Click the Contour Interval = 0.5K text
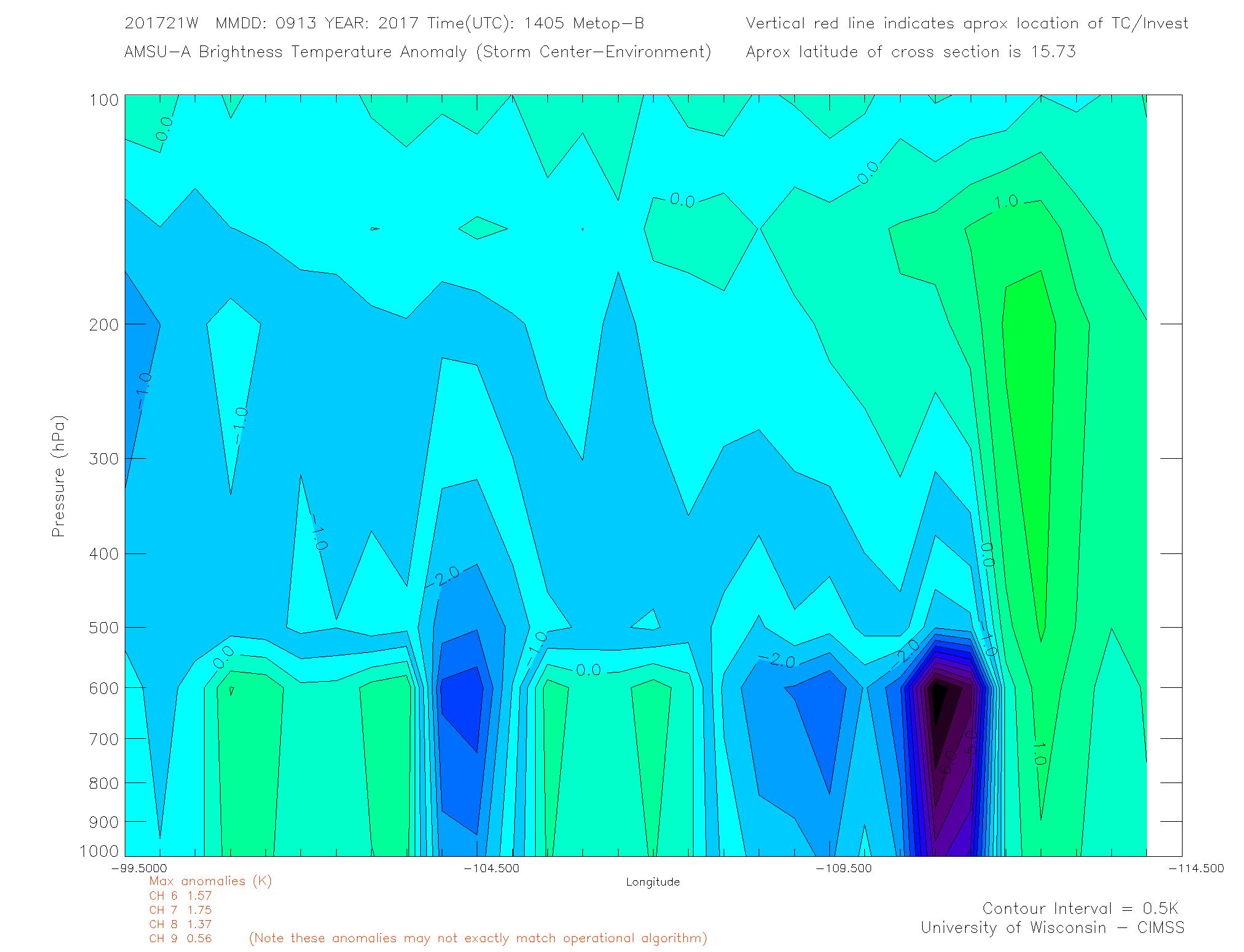1244x952 pixels. [x=1080, y=908]
